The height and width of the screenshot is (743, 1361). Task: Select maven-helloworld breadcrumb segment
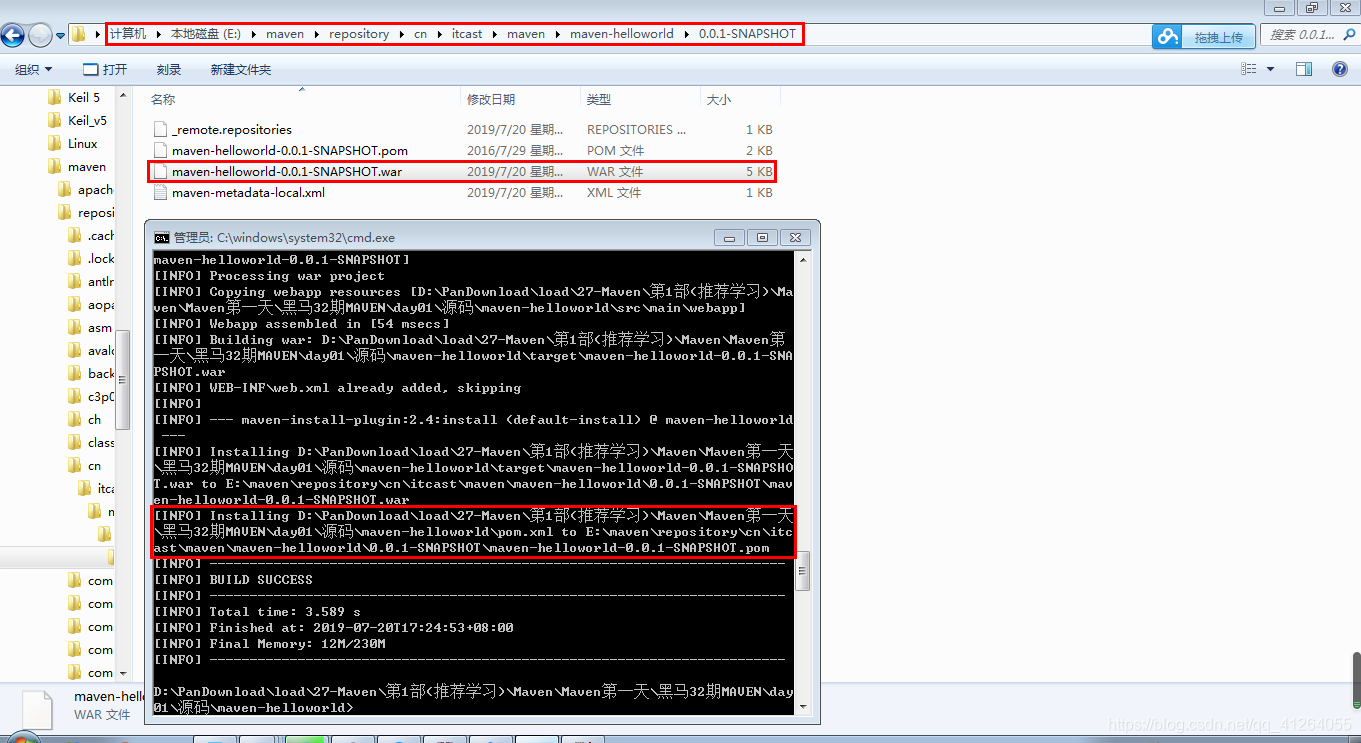click(622, 34)
